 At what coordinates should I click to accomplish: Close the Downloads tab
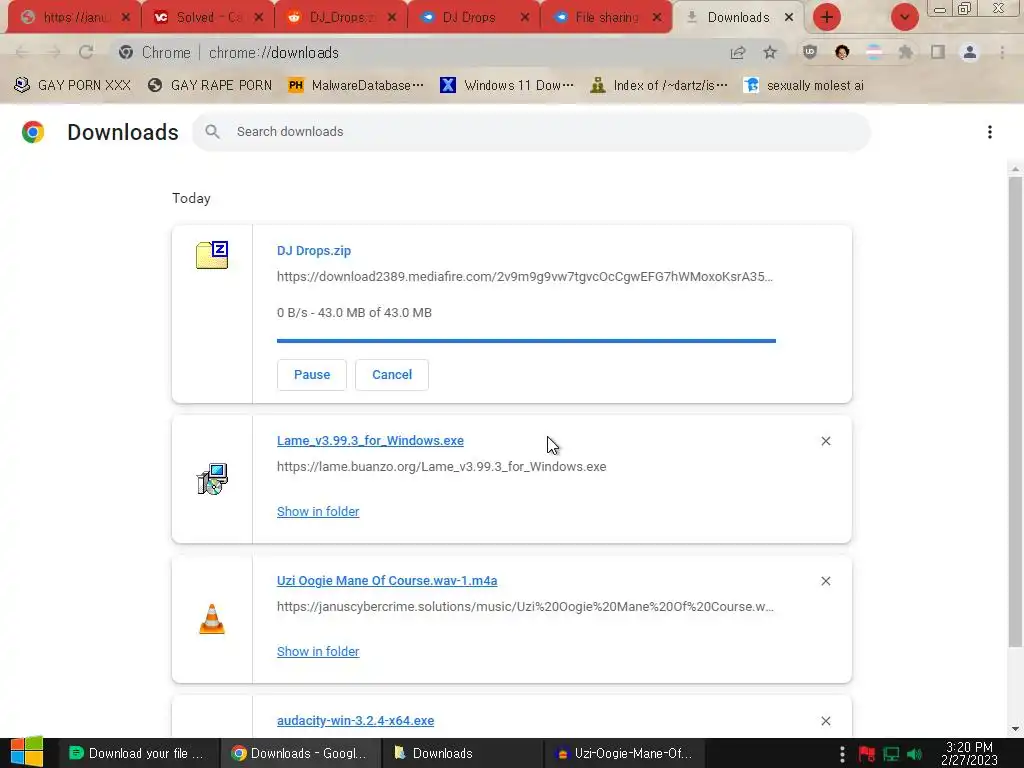point(789,18)
